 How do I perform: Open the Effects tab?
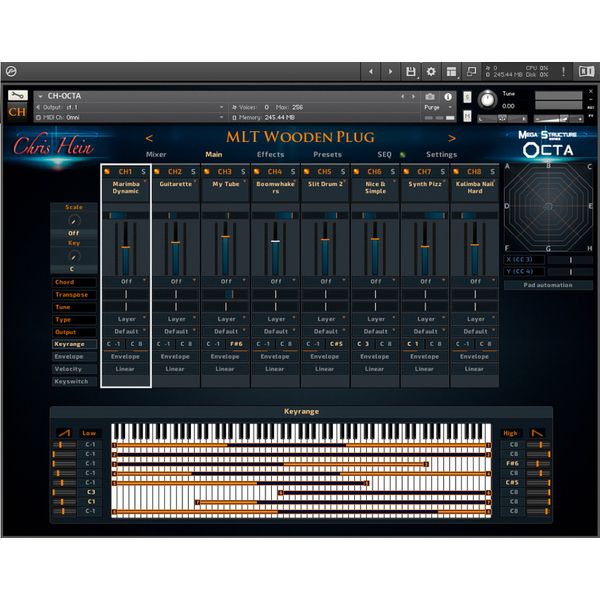point(270,155)
